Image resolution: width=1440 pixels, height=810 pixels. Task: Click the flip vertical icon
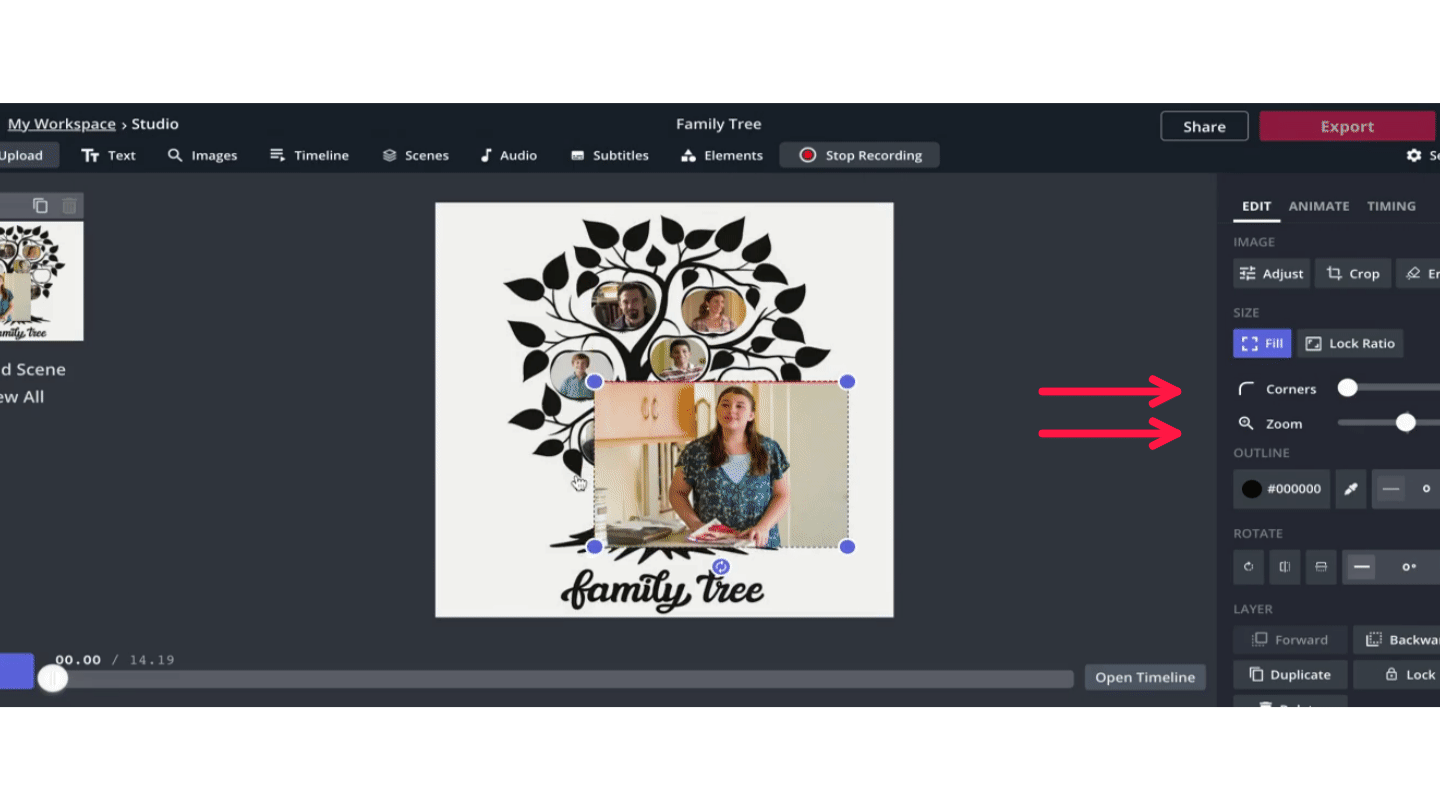[1321, 567]
